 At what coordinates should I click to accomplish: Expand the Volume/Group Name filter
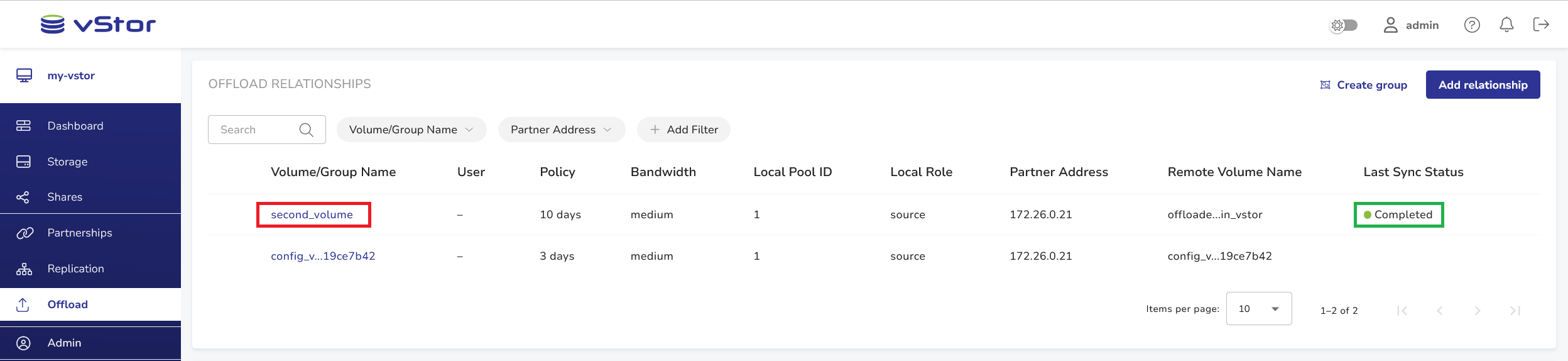click(411, 130)
